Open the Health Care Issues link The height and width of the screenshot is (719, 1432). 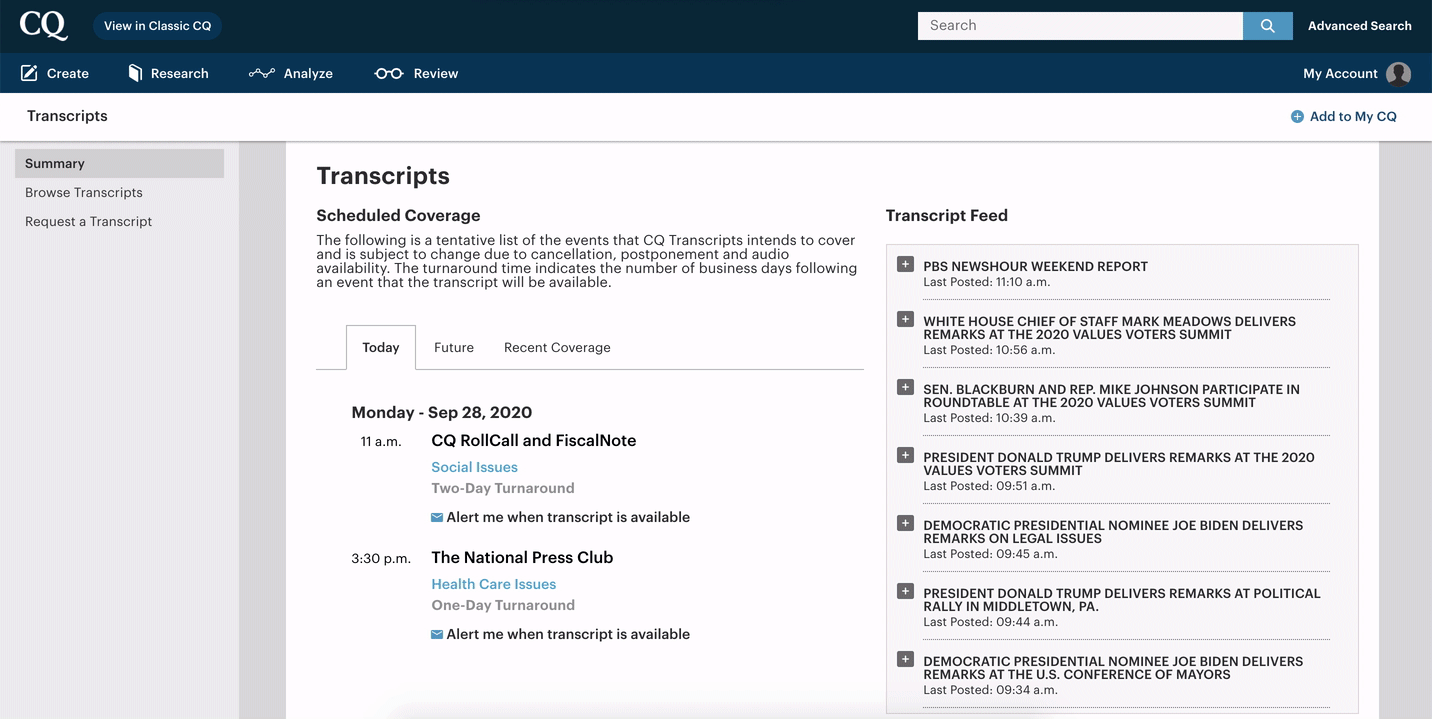pyautogui.click(x=493, y=584)
